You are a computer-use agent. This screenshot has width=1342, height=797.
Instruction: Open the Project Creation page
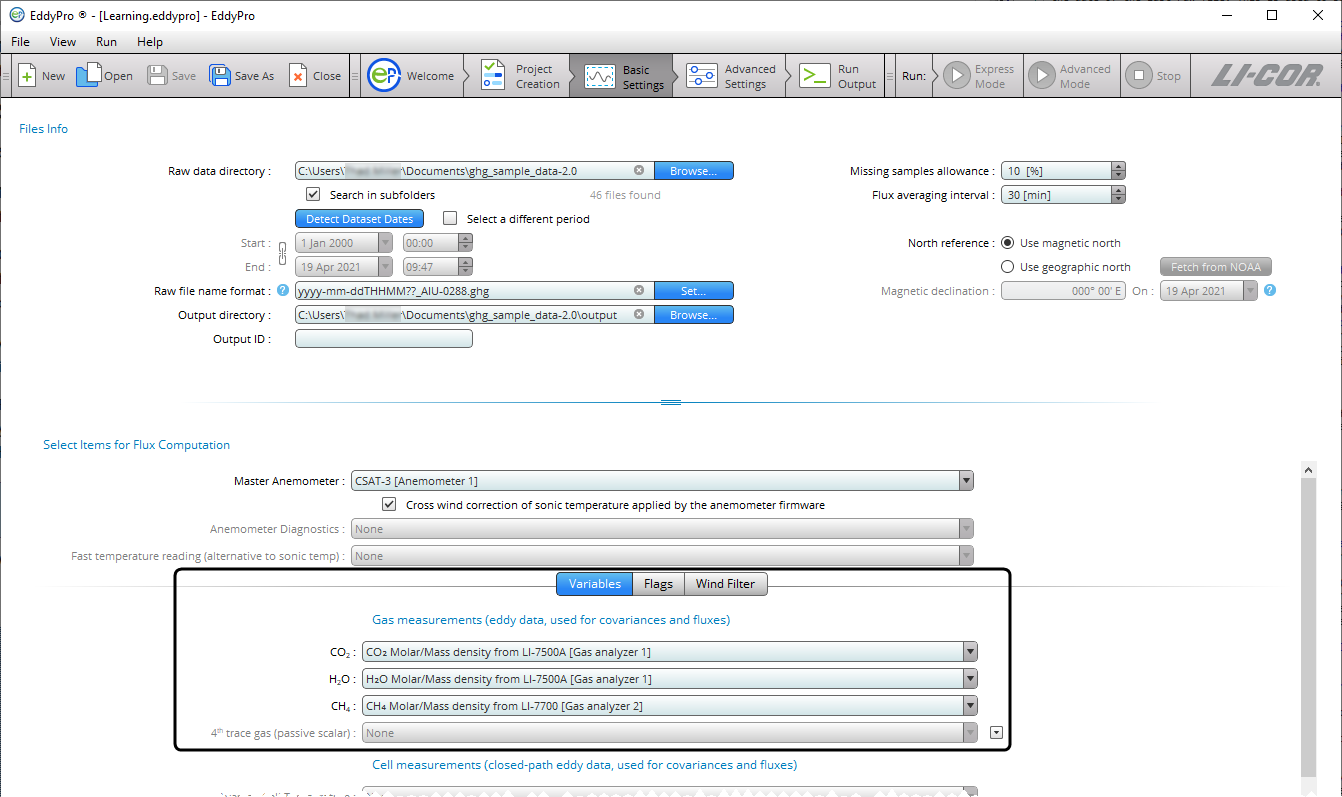tap(520, 76)
